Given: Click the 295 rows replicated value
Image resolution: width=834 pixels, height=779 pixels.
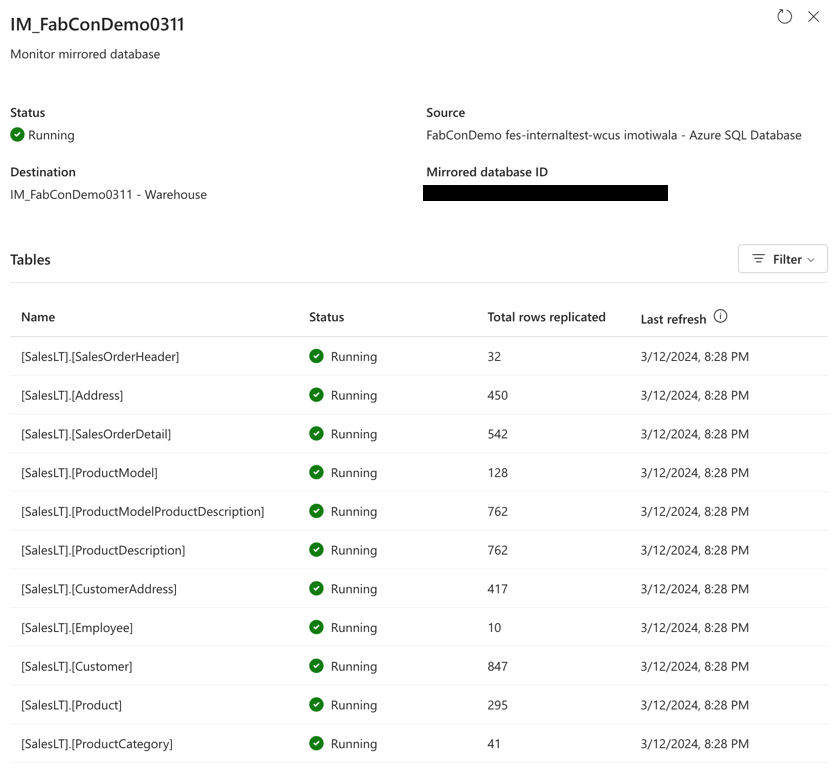Looking at the screenshot, I should point(498,706).
